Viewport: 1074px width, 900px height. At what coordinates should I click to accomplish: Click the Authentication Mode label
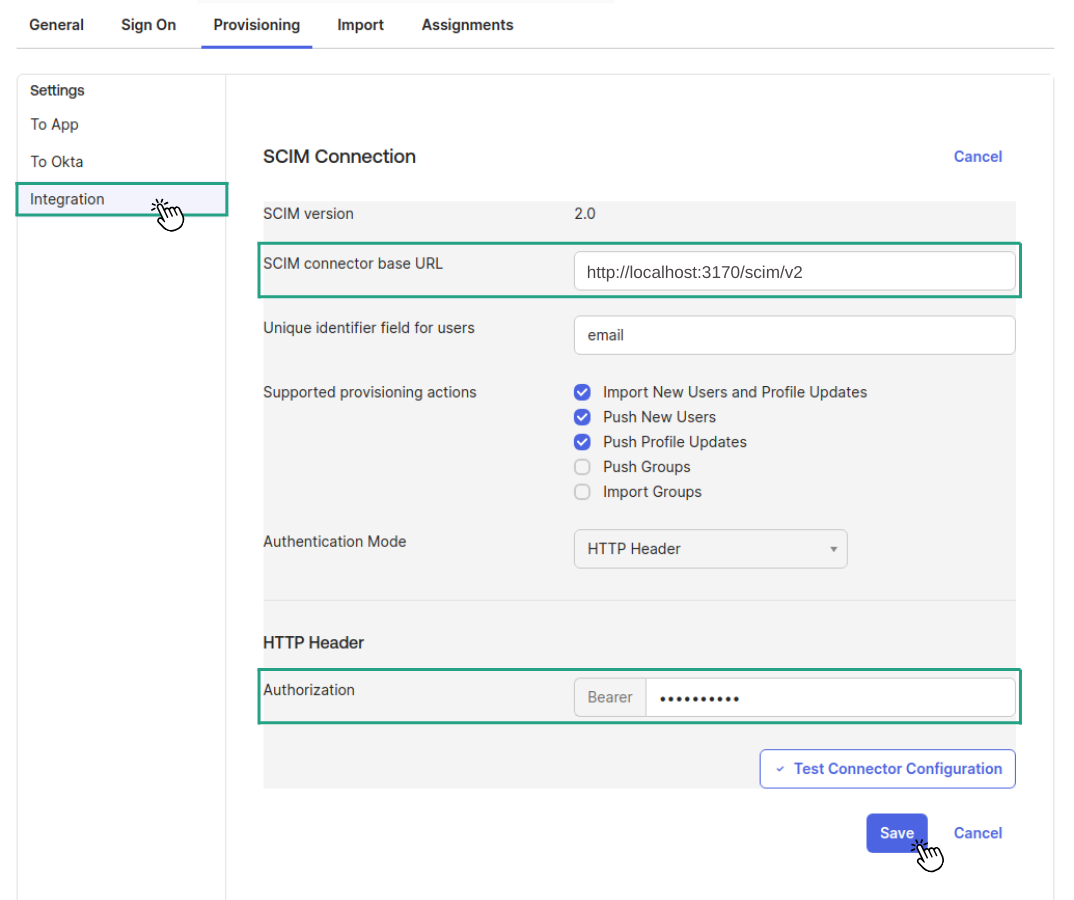pos(334,542)
